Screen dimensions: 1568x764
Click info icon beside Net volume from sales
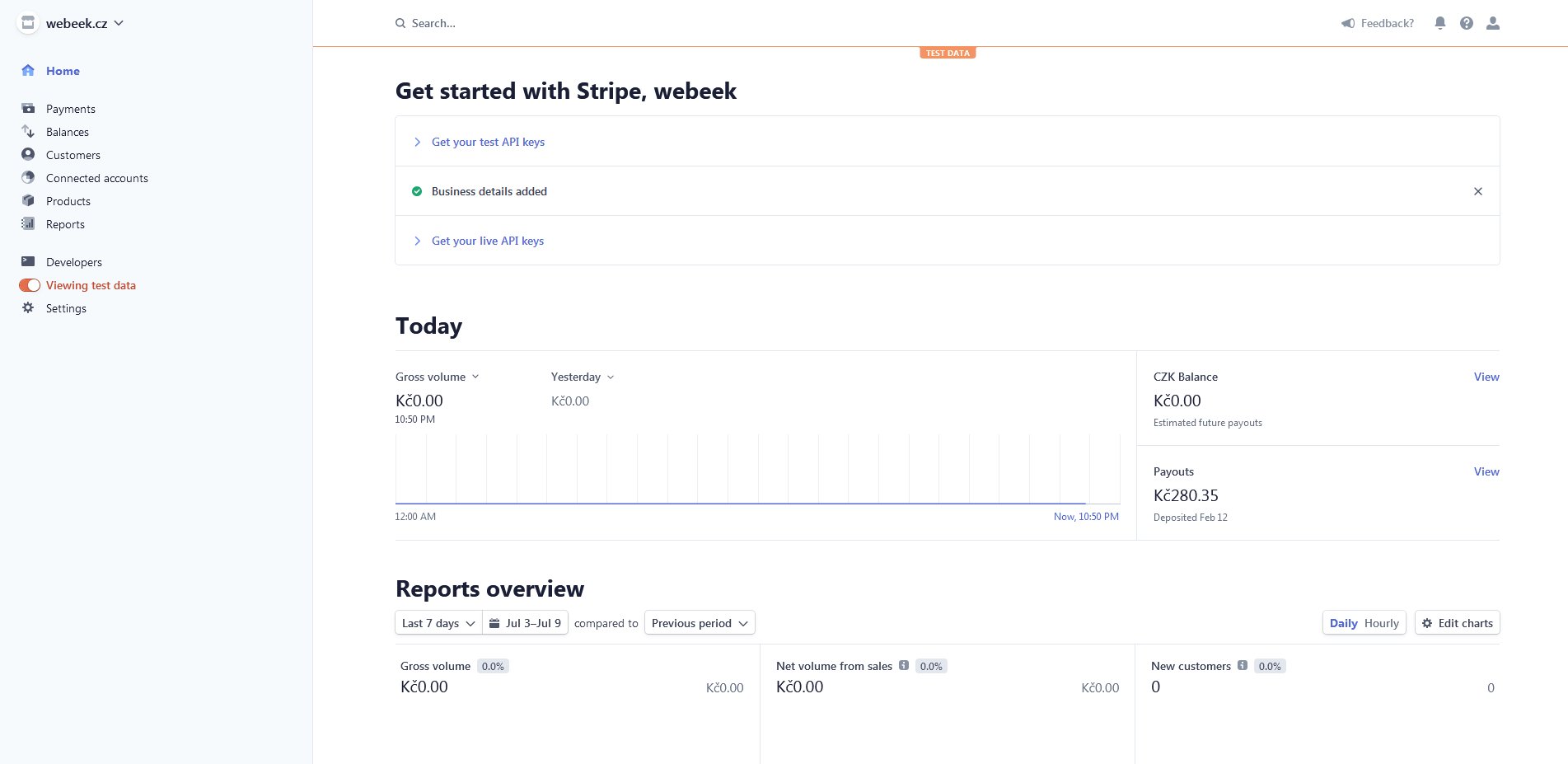point(904,665)
